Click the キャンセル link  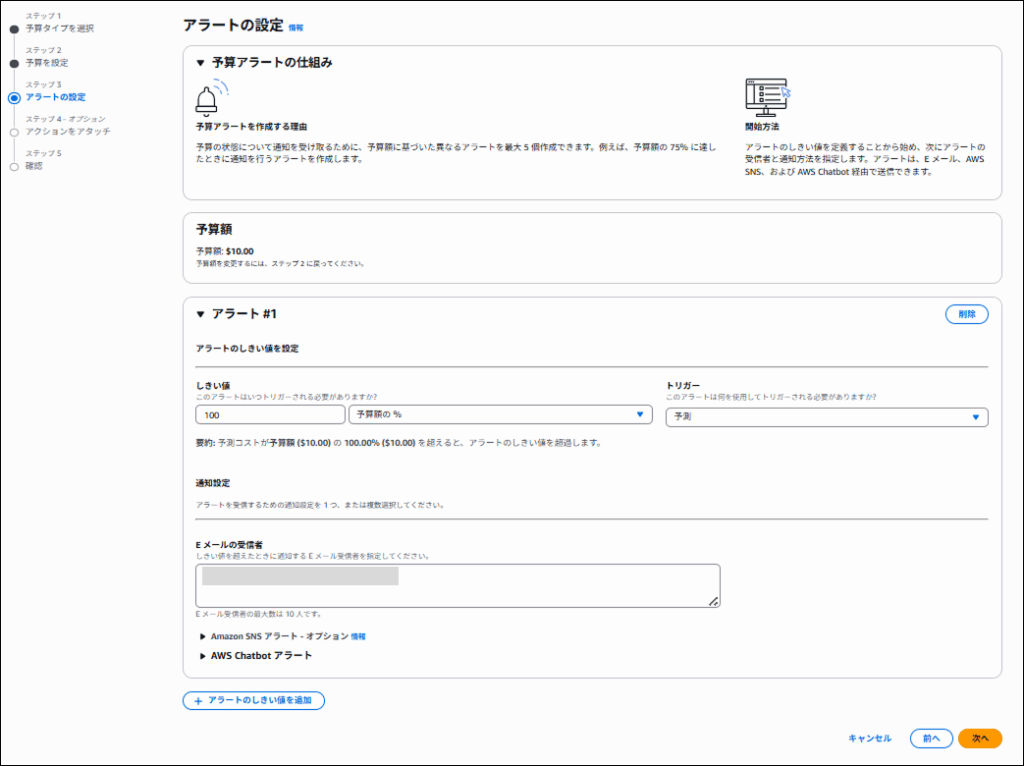pos(869,738)
